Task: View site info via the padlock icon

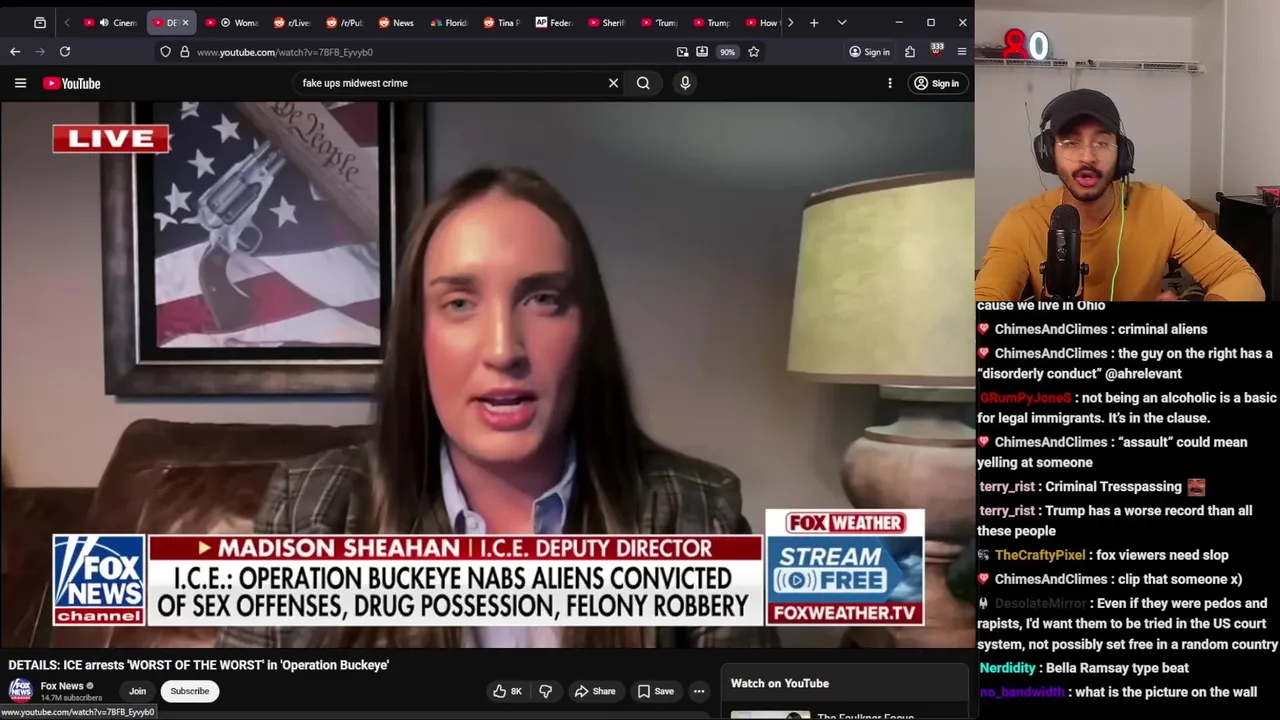Action: coord(184,52)
